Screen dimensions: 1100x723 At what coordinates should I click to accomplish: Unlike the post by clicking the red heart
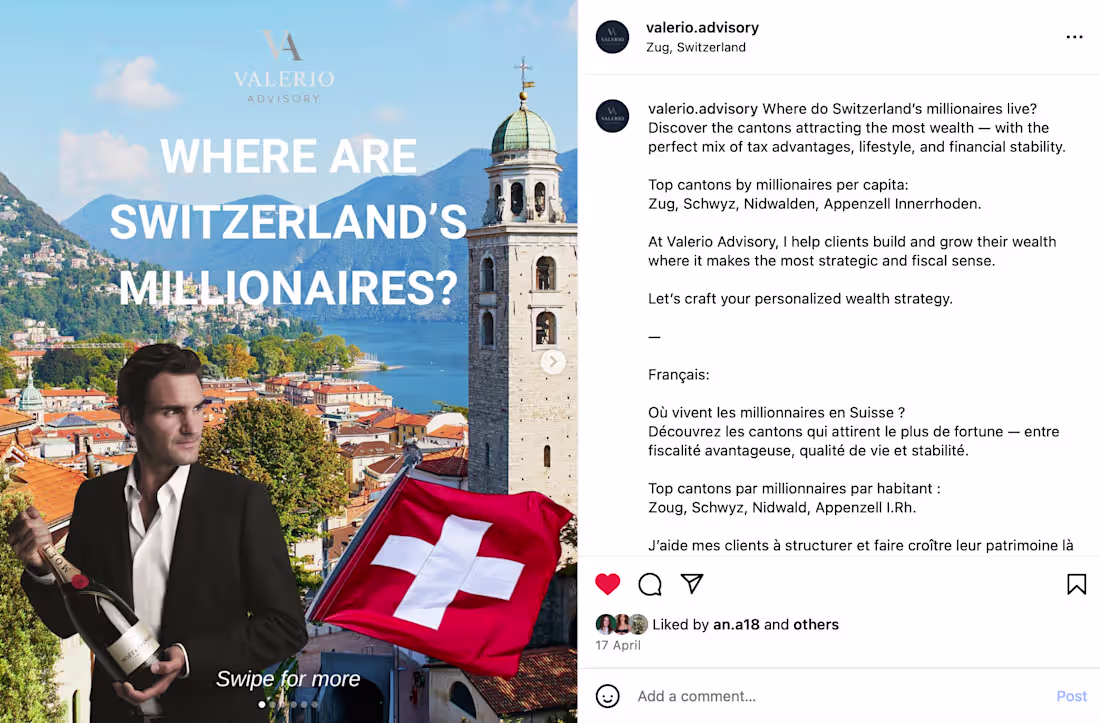coord(608,584)
